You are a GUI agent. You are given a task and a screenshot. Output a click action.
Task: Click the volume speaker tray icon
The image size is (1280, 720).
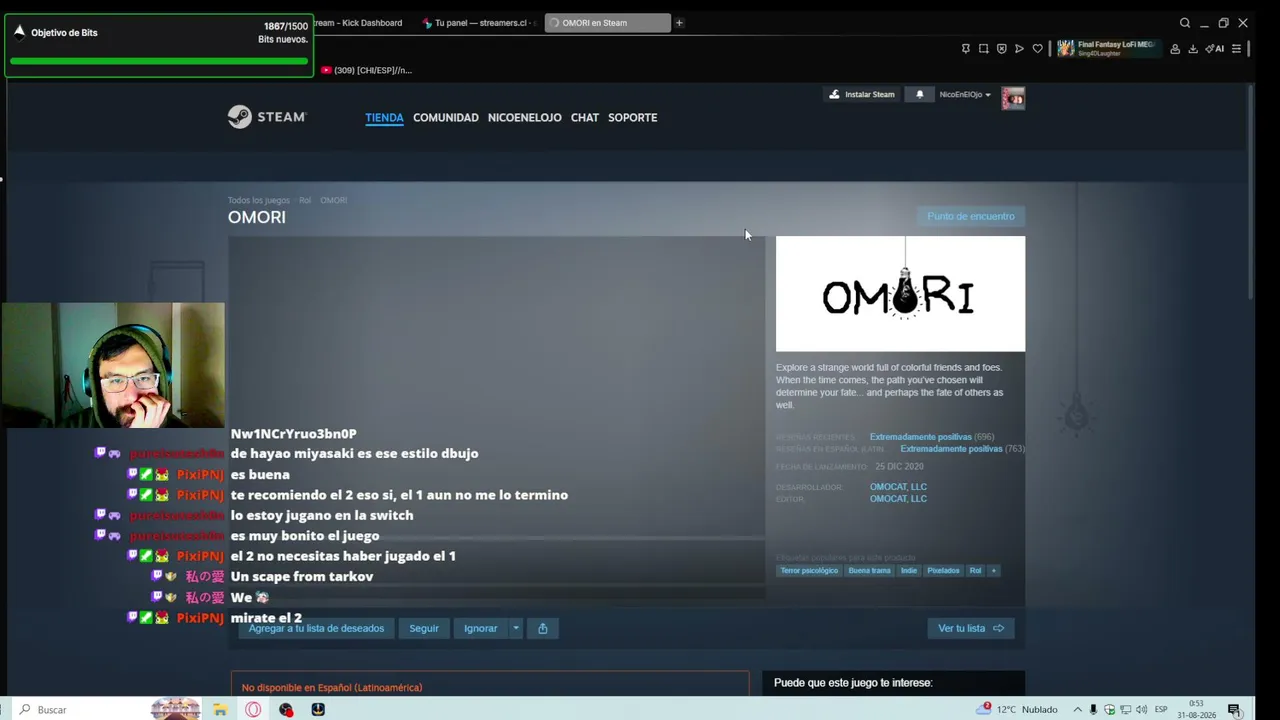click(1141, 710)
